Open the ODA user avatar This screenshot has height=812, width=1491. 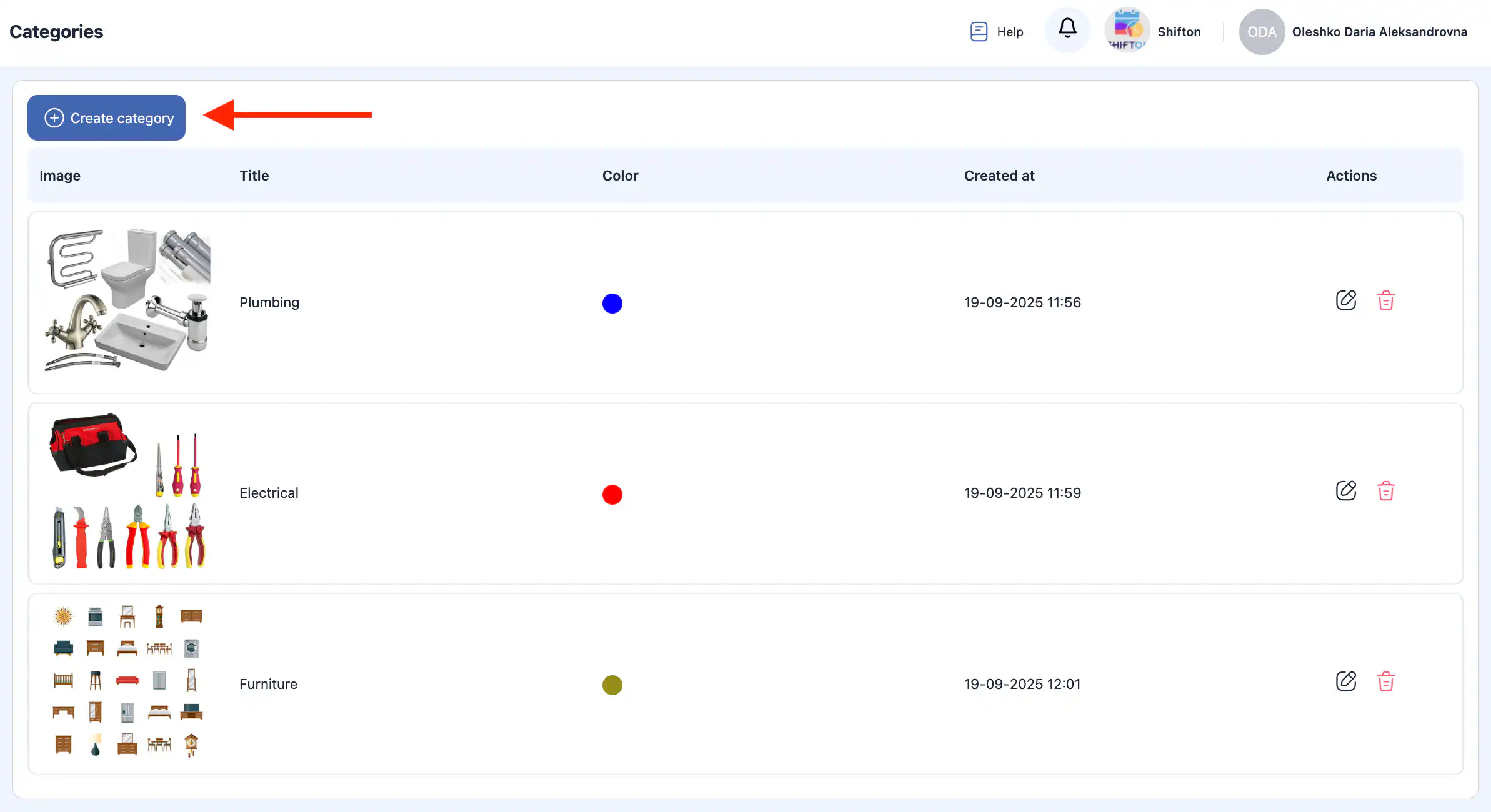pos(1262,32)
